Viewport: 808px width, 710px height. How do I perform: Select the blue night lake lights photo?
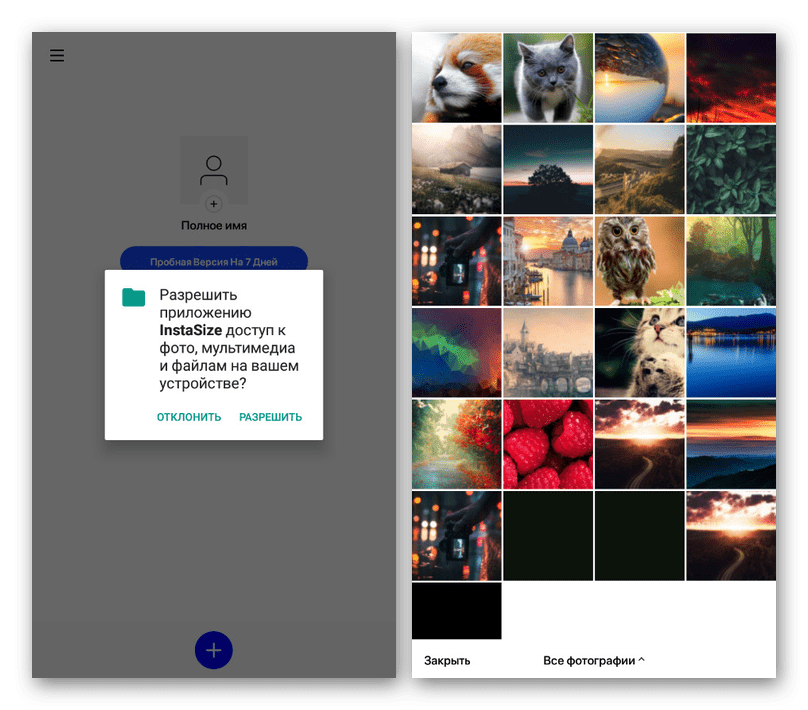[731, 352]
